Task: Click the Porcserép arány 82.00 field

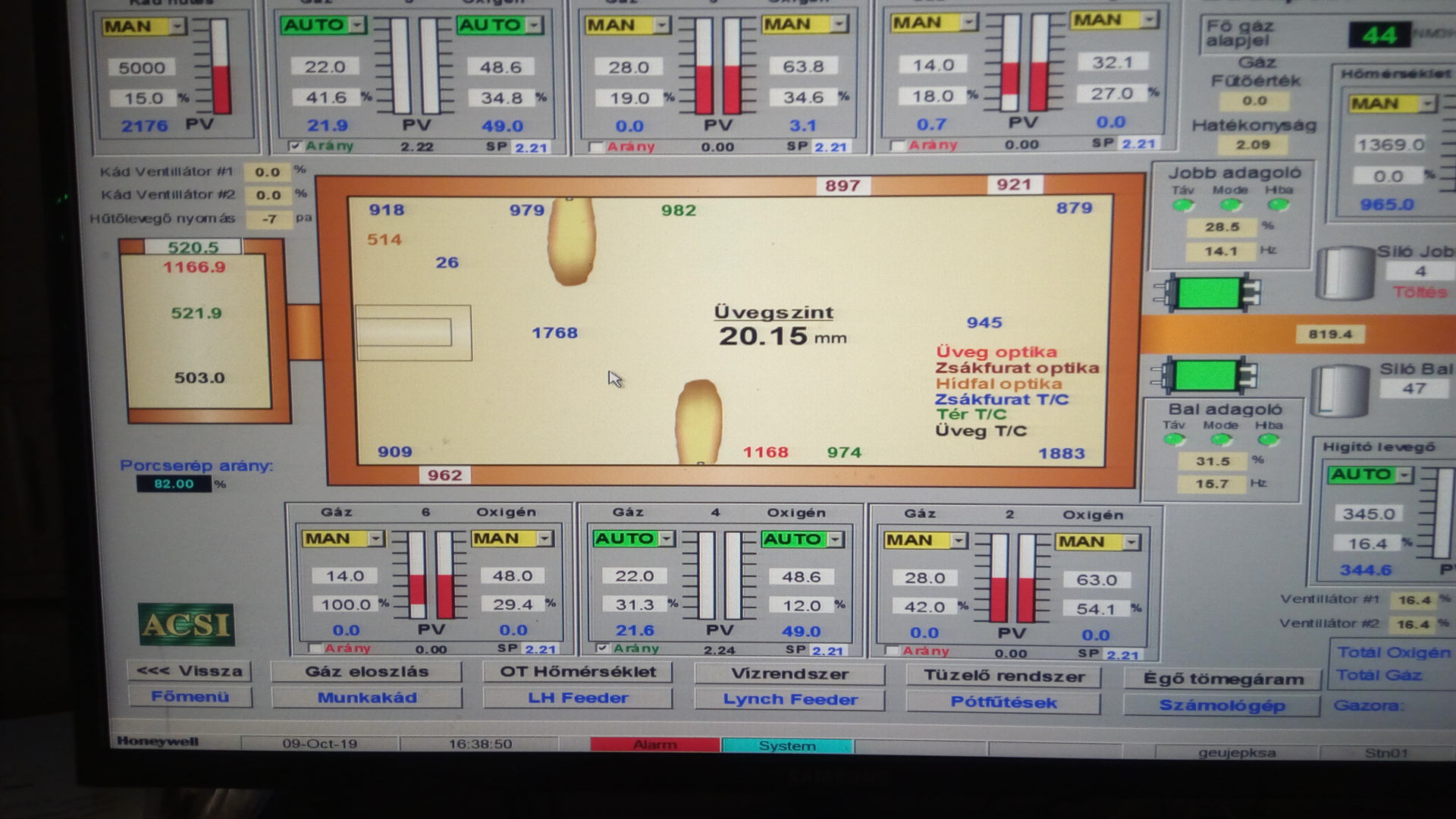Action: point(174,484)
